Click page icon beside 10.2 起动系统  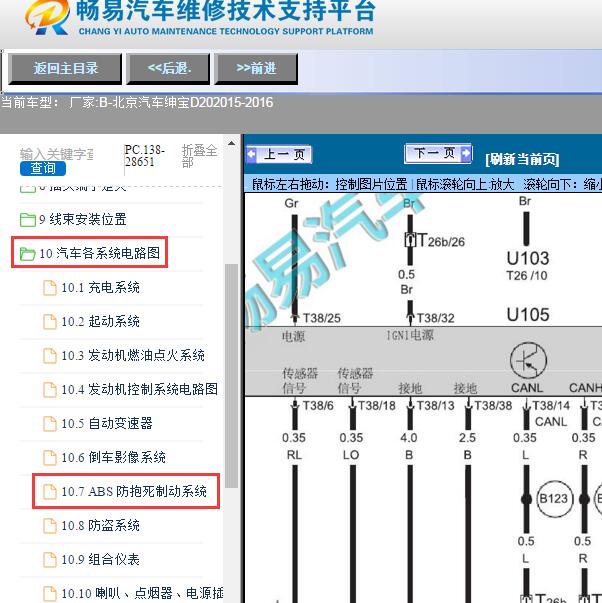click(x=50, y=322)
